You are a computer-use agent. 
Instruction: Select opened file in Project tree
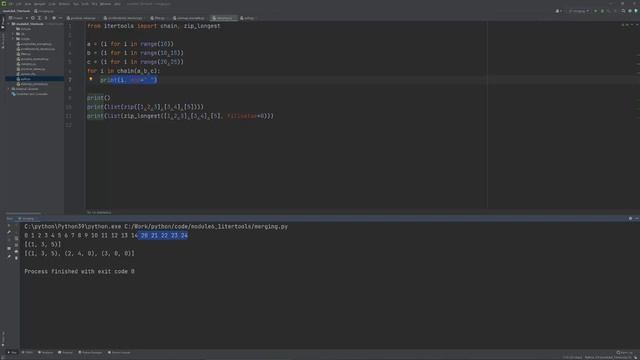33,18
